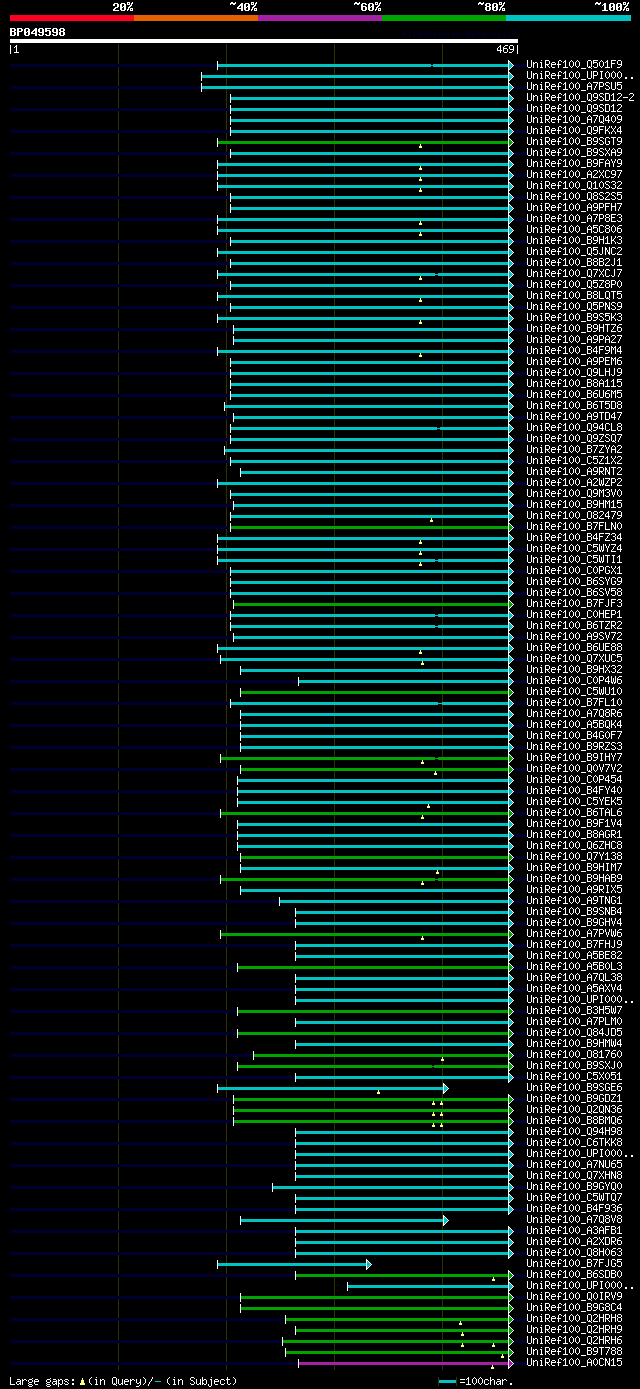Select label UniRef100_B9IHY7
The height and width of the screenshot is (1389, 640).
click(x=574, y=757)
